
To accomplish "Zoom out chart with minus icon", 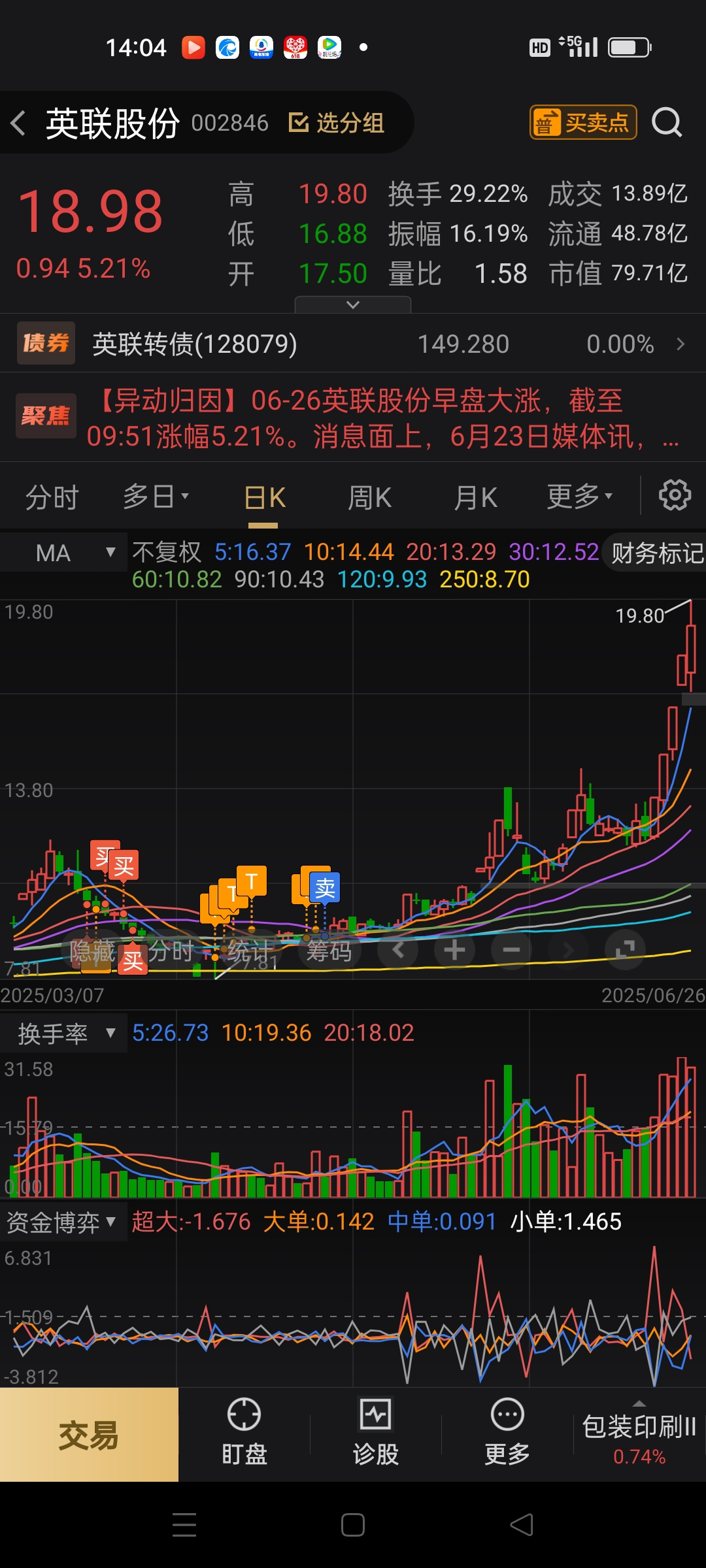I will point(511,949).
